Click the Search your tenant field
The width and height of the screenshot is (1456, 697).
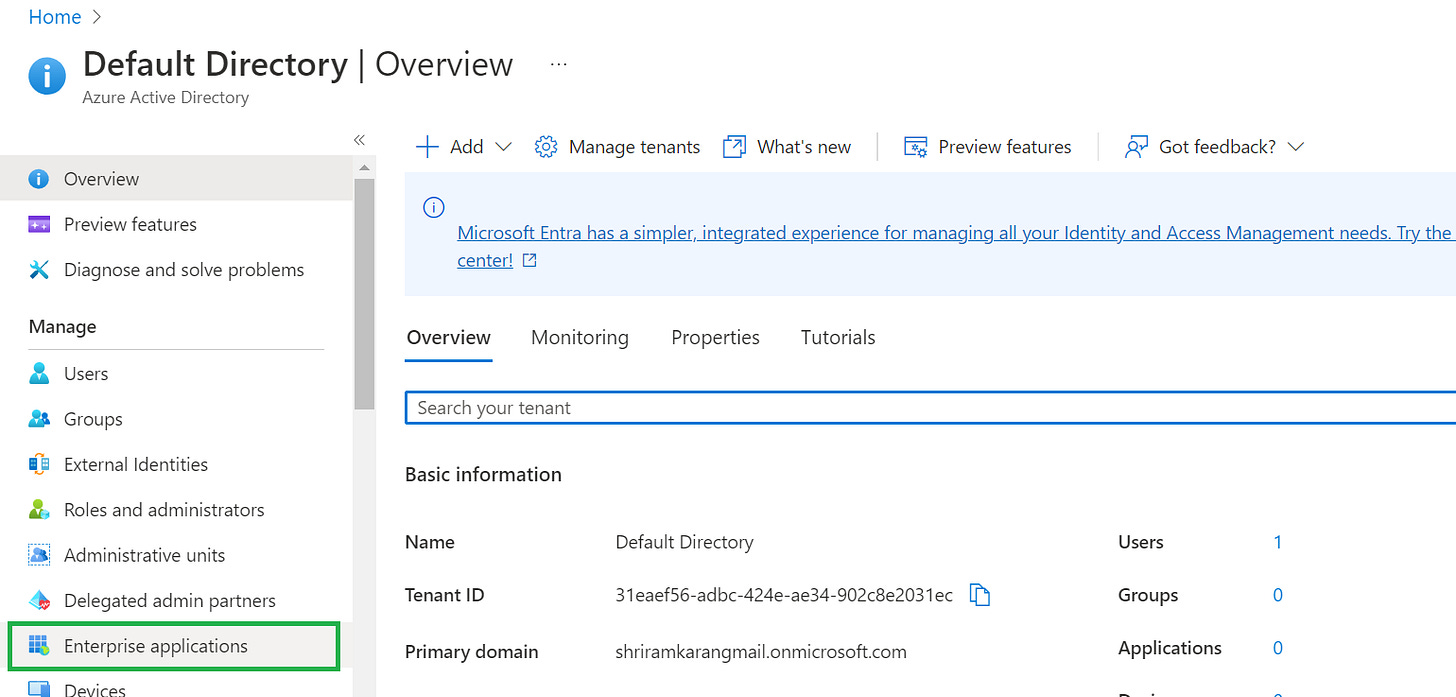(x=930, y=408)
